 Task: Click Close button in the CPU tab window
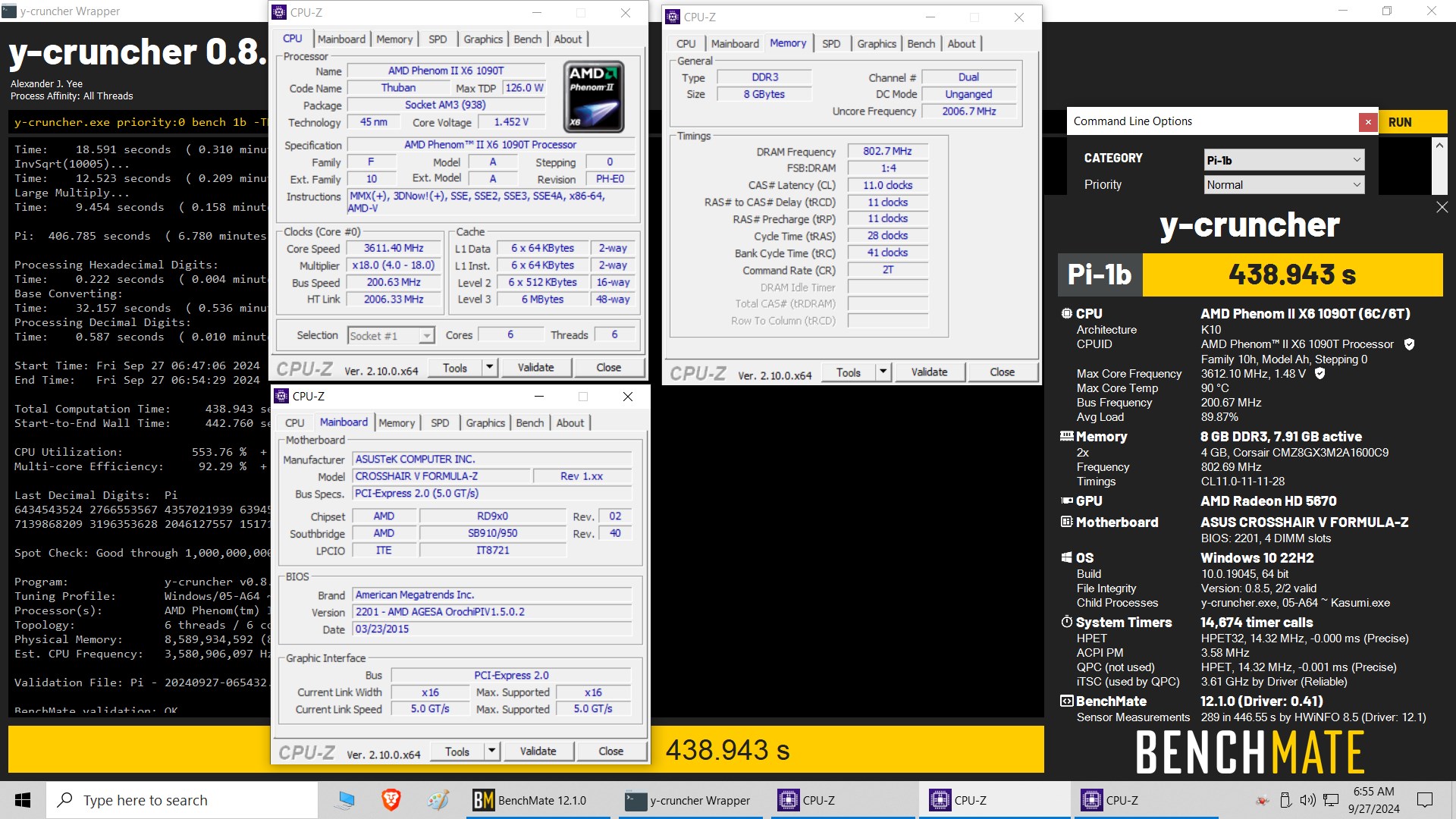pyautogui.click(x=609, y=368)
